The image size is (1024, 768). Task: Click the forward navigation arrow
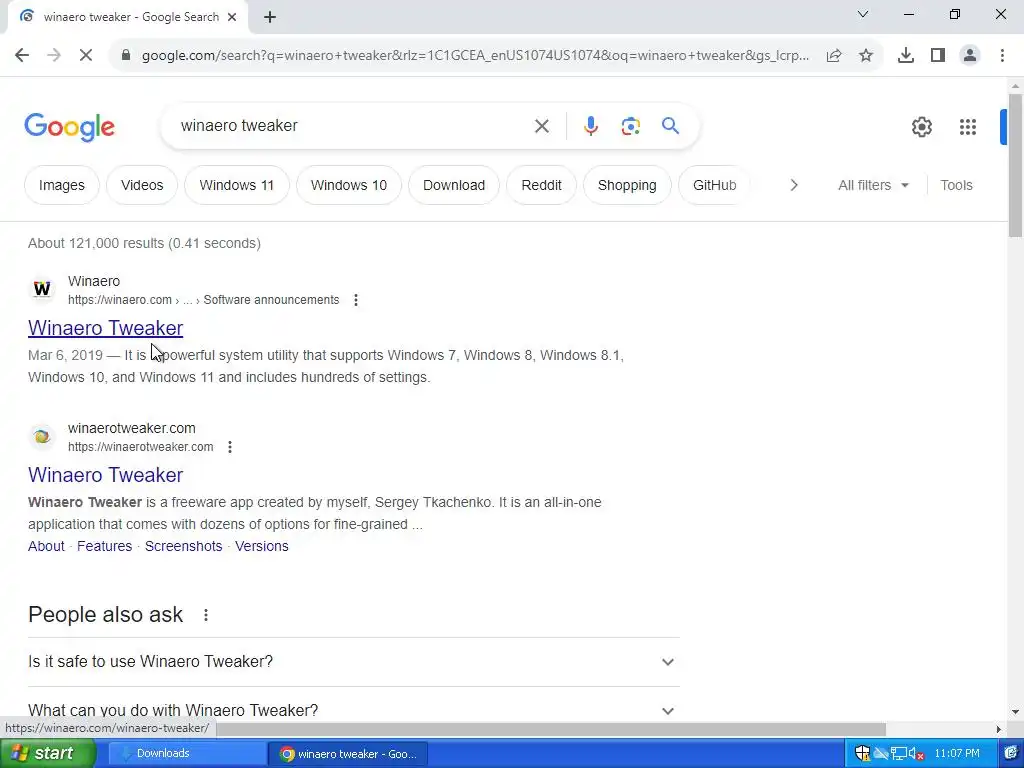(x=54, y=56)
